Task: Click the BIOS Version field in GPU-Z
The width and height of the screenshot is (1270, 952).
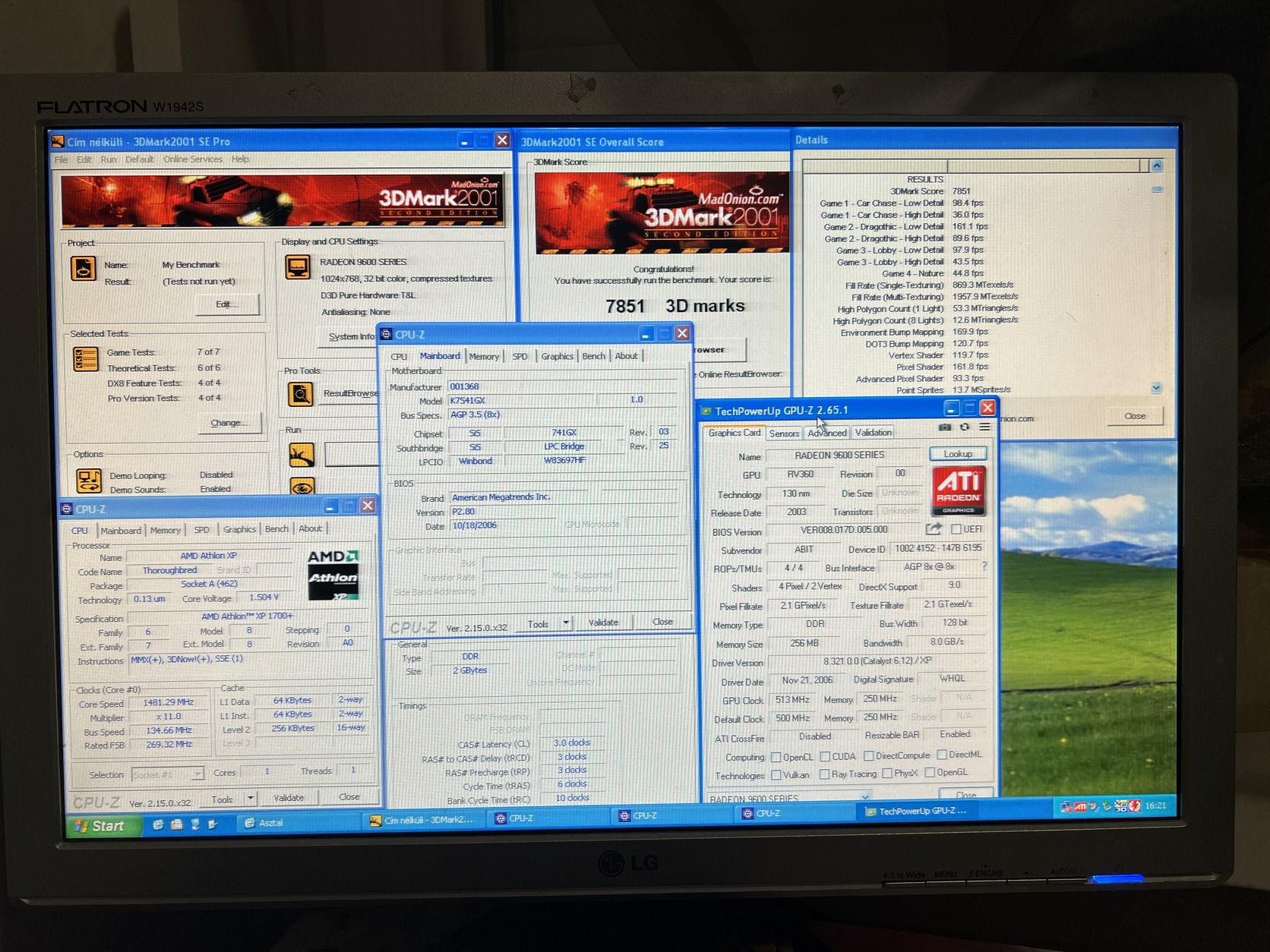Action: pos(844,530)
